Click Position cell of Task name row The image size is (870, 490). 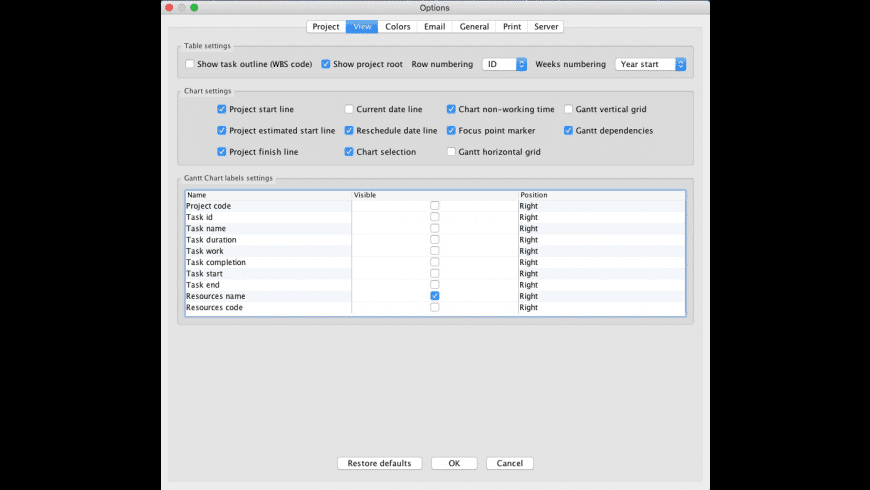coord(601,229)
